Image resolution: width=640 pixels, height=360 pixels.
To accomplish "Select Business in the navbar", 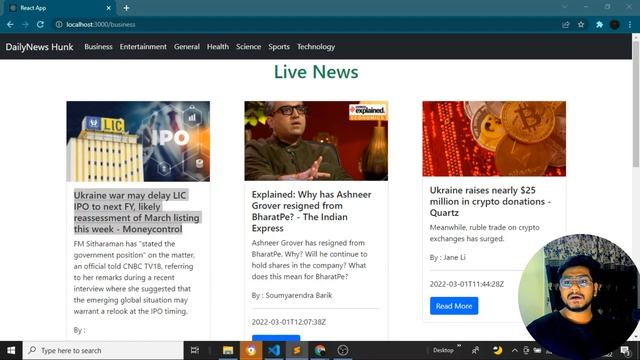I will pos(98,47).
